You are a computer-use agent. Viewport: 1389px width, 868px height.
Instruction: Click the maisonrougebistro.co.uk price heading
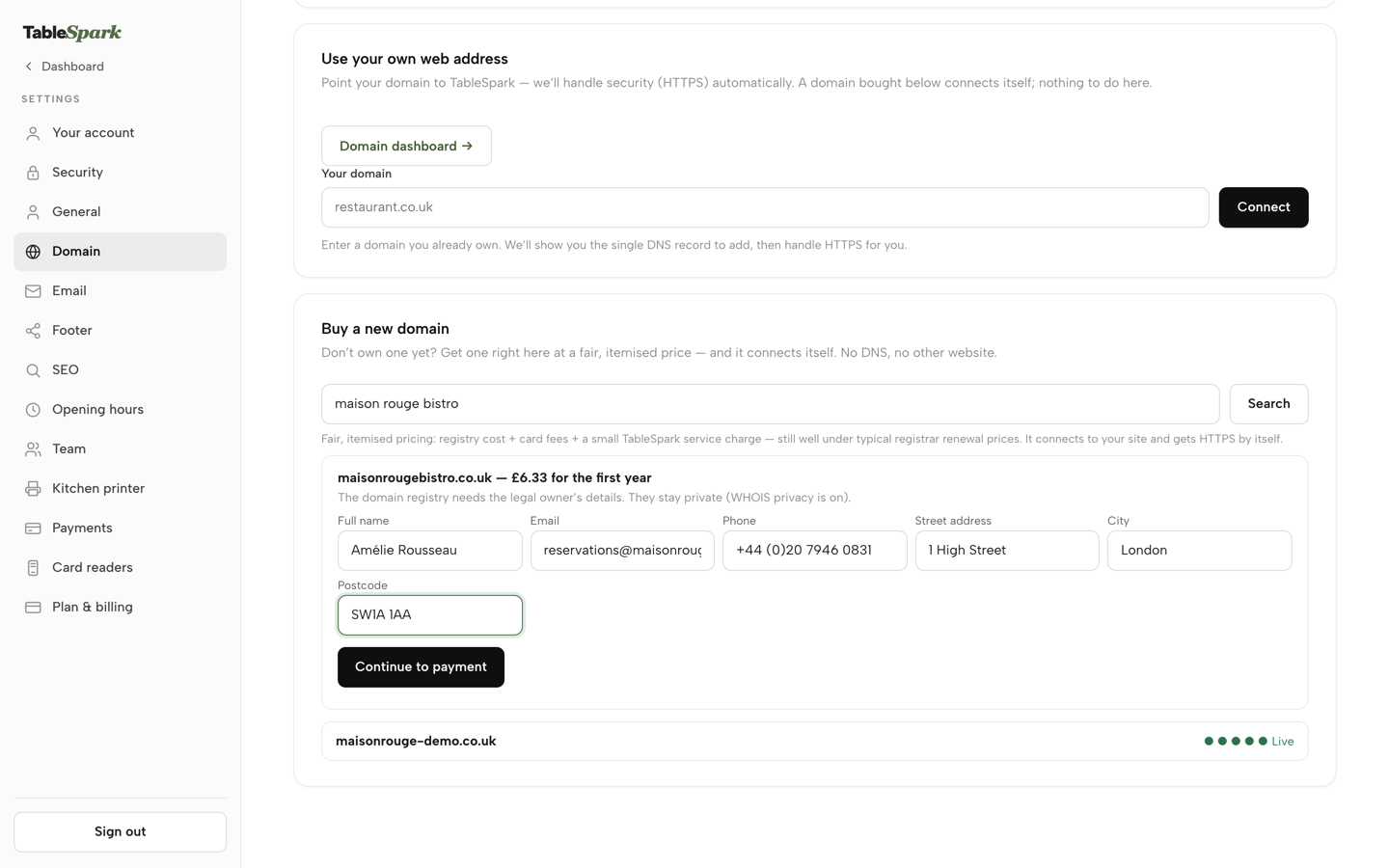(494, 478)
